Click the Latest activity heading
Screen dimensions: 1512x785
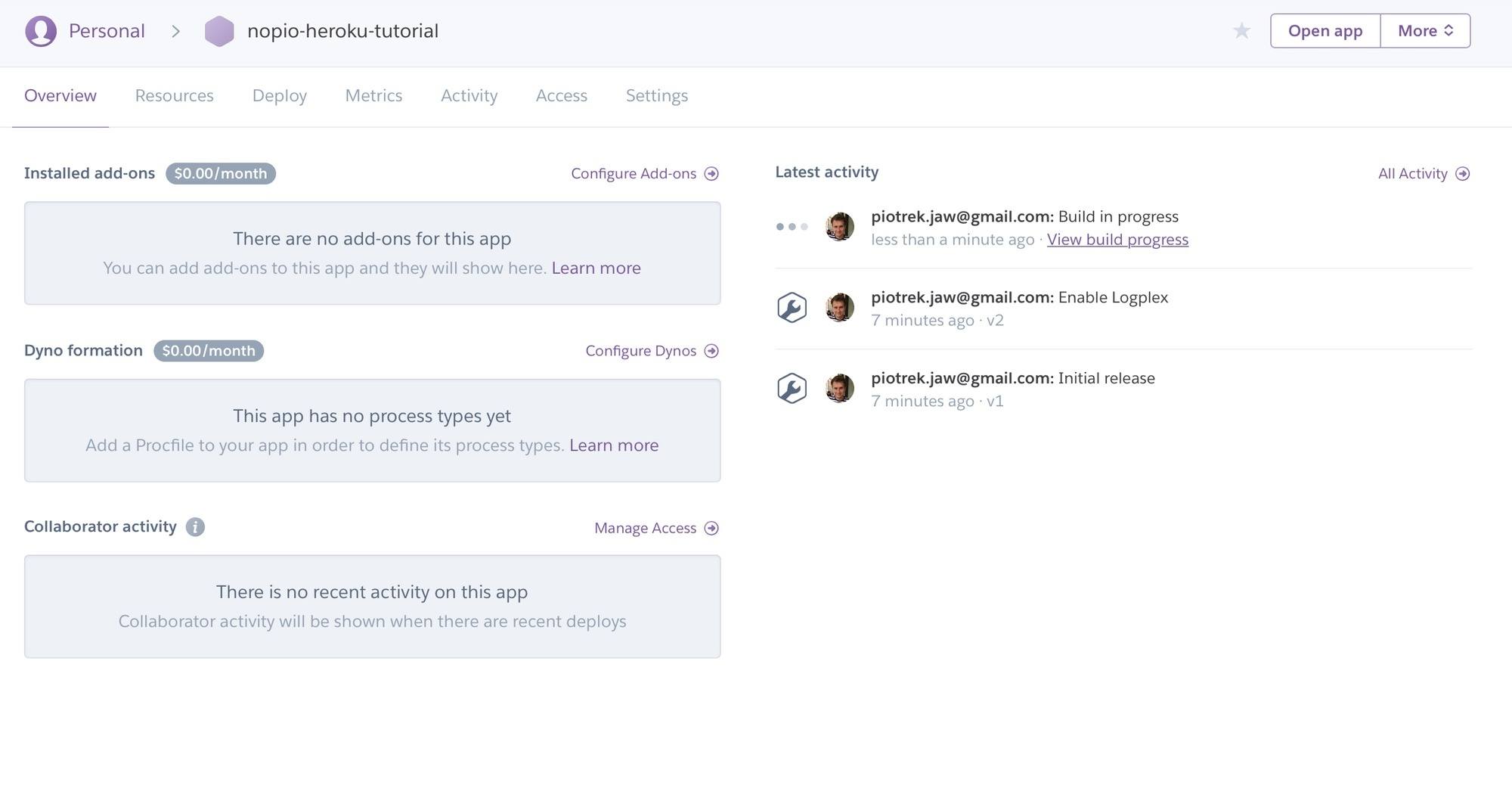[826, 172]
